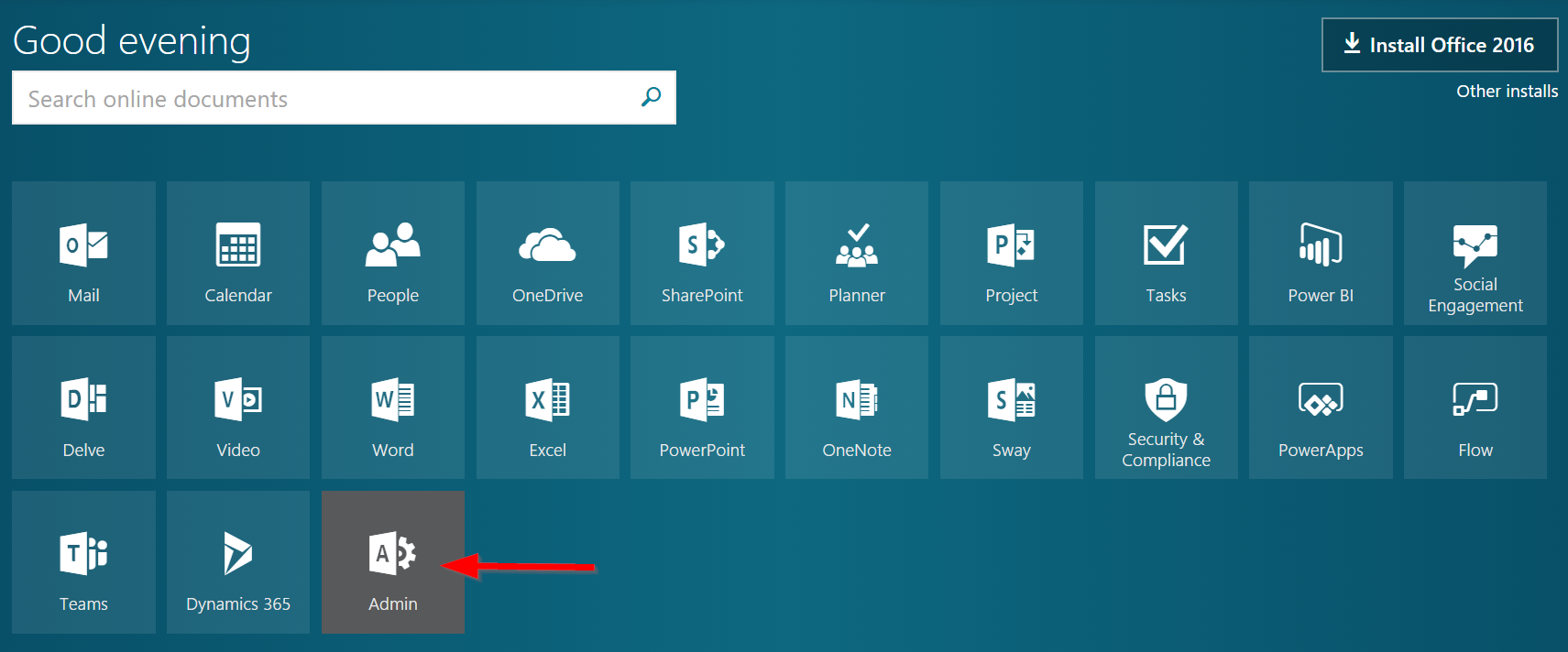
Task: Open the Social Engagement tile
Action: point(1475,253)
